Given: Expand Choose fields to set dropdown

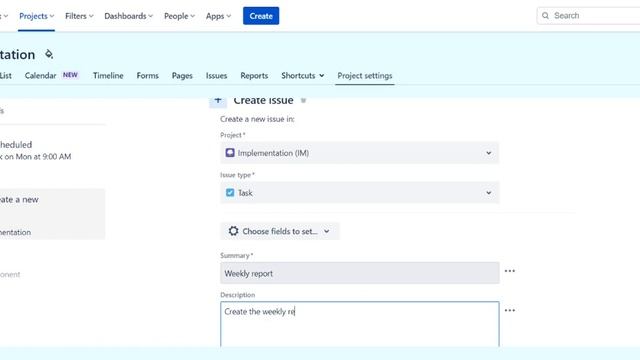Looking at the screenshot, I should [x=280, y=231].
